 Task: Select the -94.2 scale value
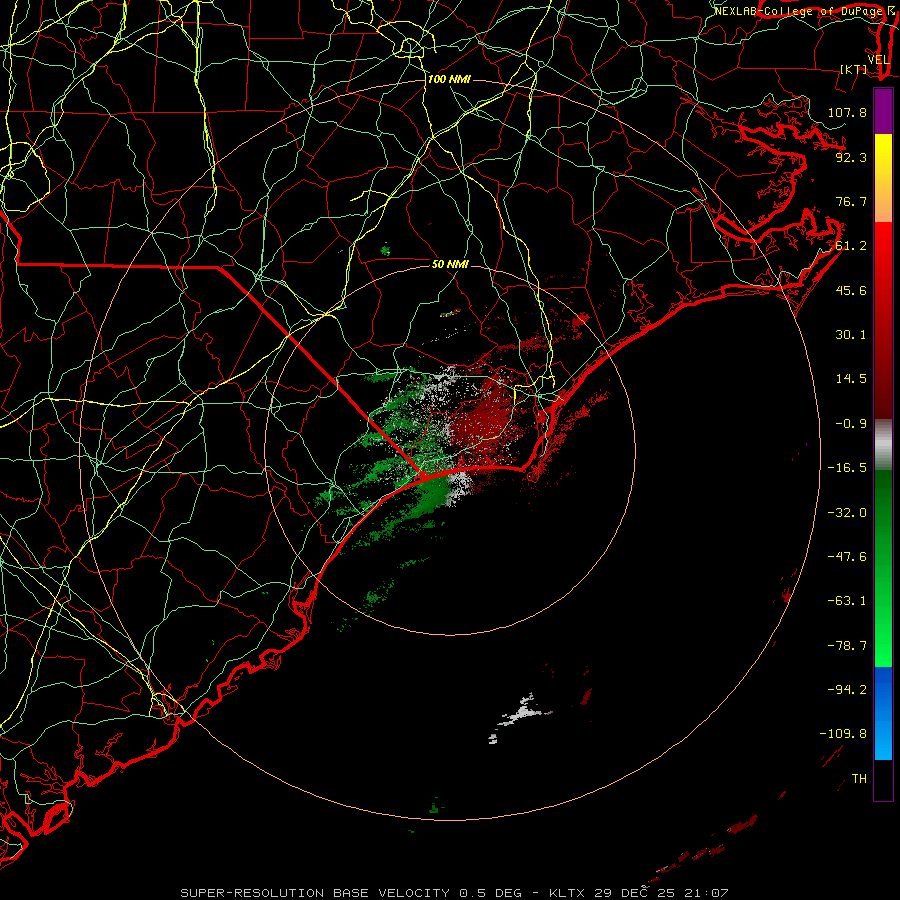pyautogui.click(x=847, y=690)
